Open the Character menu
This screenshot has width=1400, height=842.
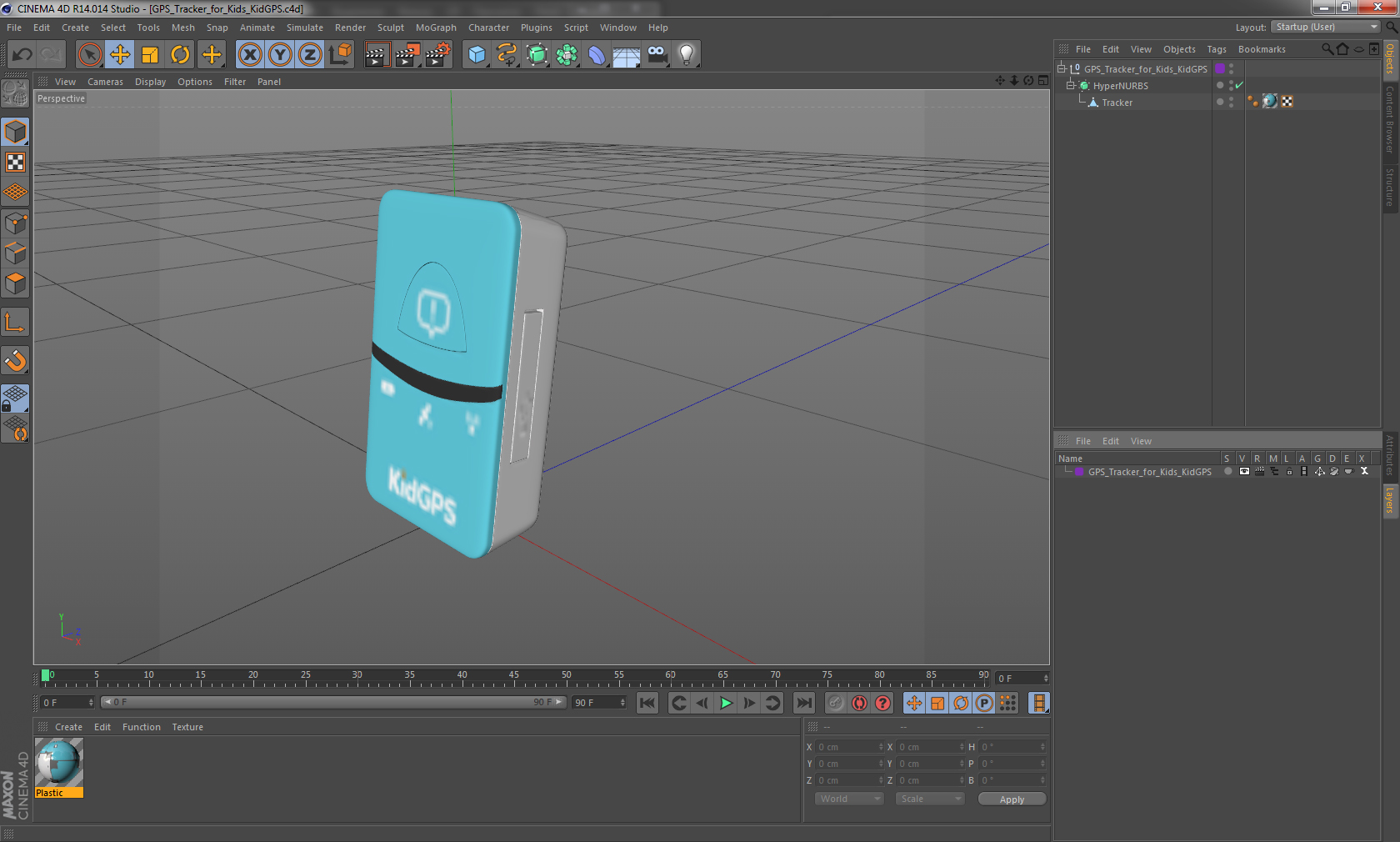(x=488, y=28)
